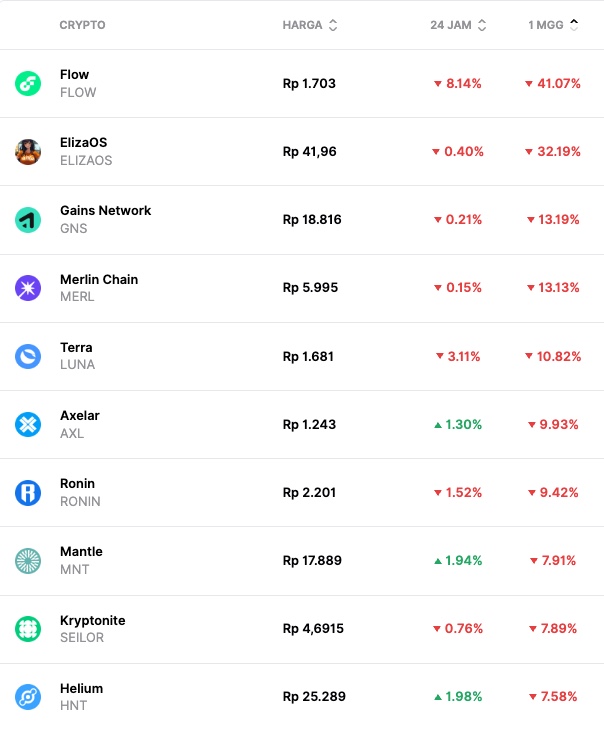This screenshot has height=731, width=604.
Task: Click the CRYPTO column header
Action: tap(82, 25)
